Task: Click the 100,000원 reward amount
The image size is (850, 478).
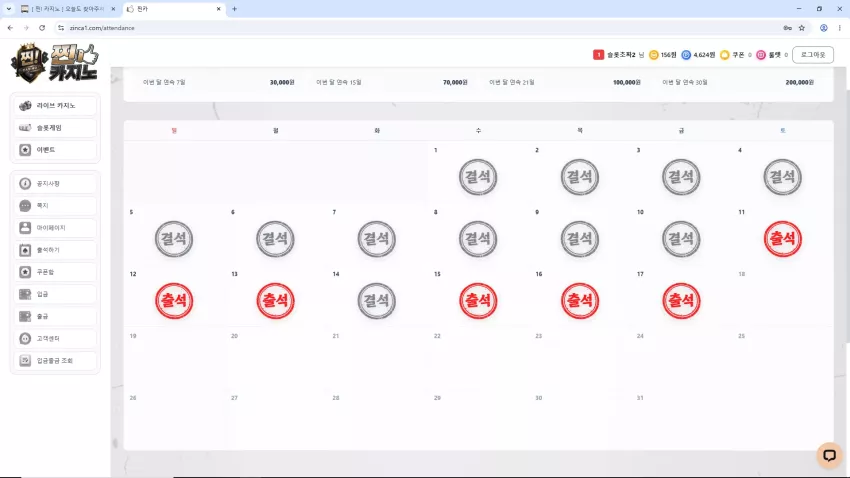Action: tap(627, 82)
